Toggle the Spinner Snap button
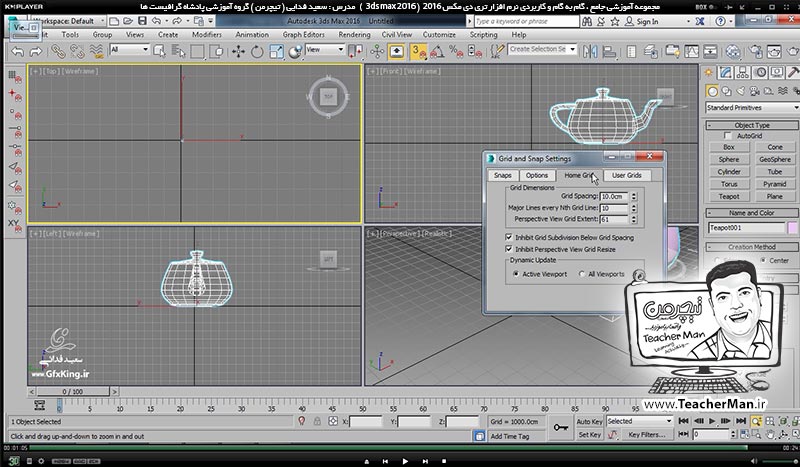Screen dimensions: 800x467 pos(474,52)
